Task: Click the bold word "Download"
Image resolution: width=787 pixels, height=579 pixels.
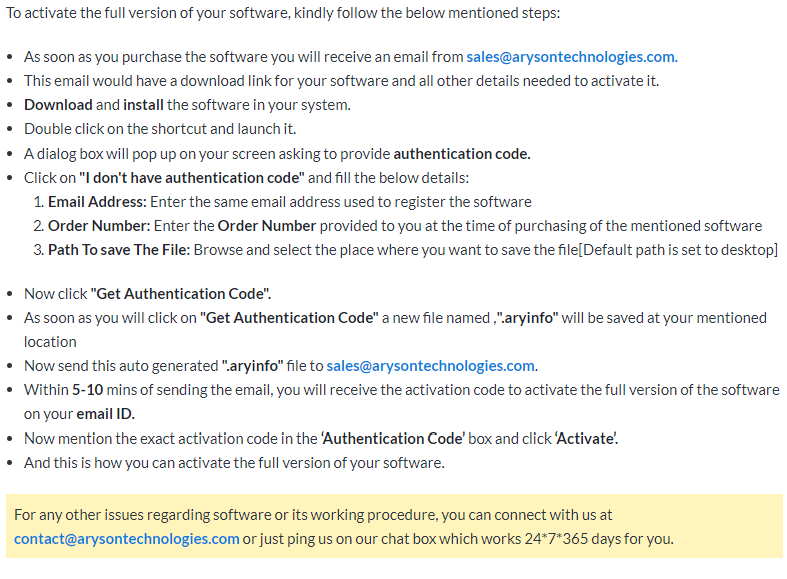Action: click(58, 105)
